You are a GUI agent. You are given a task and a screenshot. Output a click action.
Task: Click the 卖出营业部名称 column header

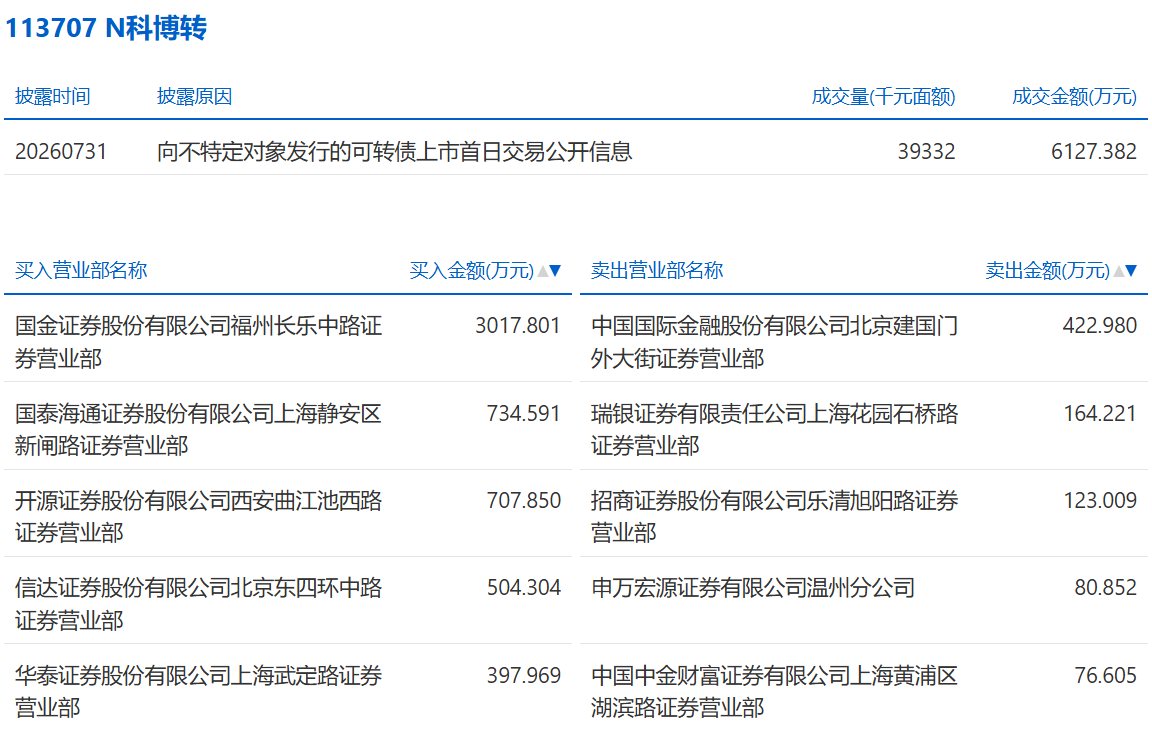point(657,270)
